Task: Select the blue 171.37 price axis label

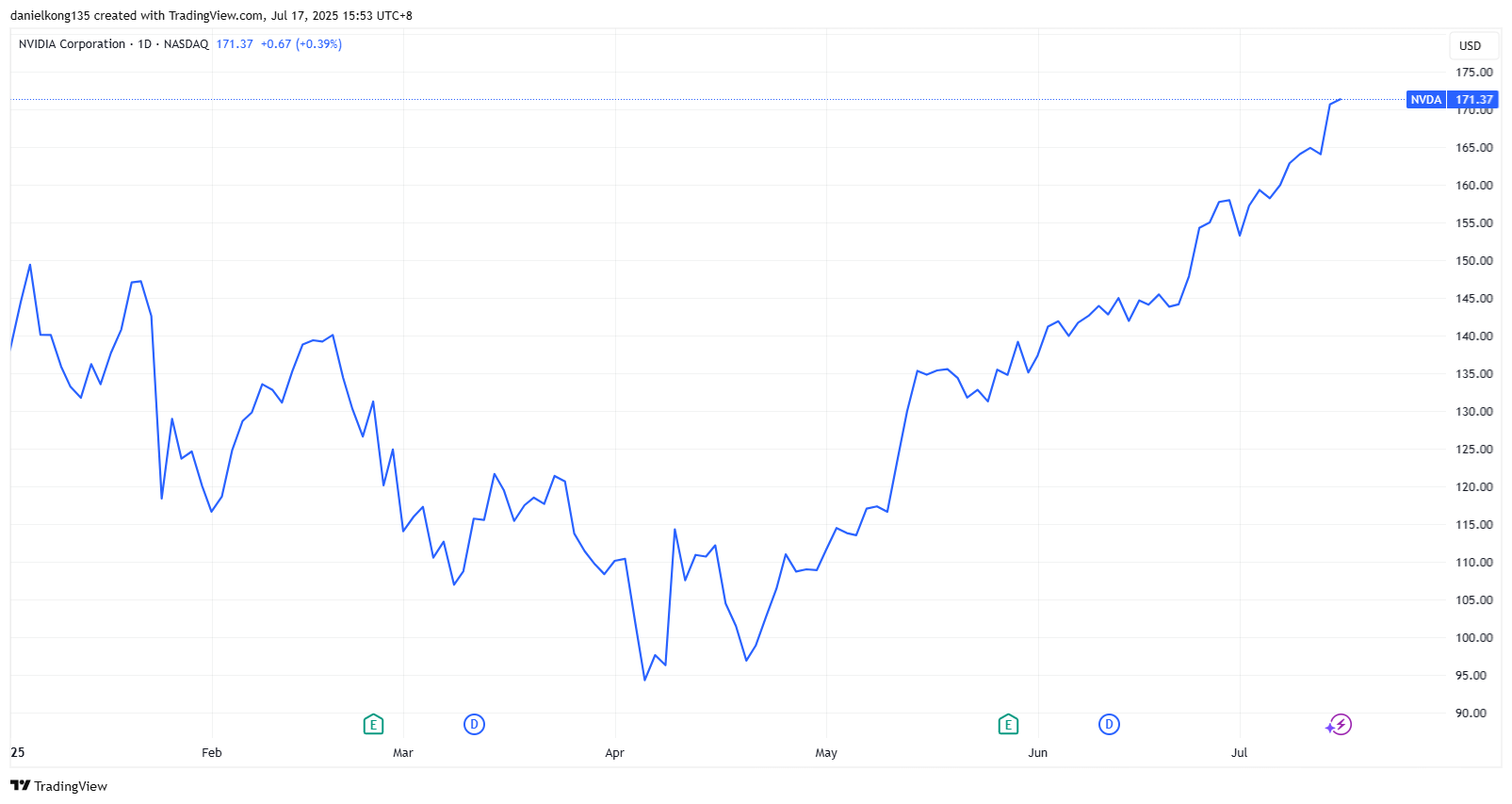Action: 1473,100
